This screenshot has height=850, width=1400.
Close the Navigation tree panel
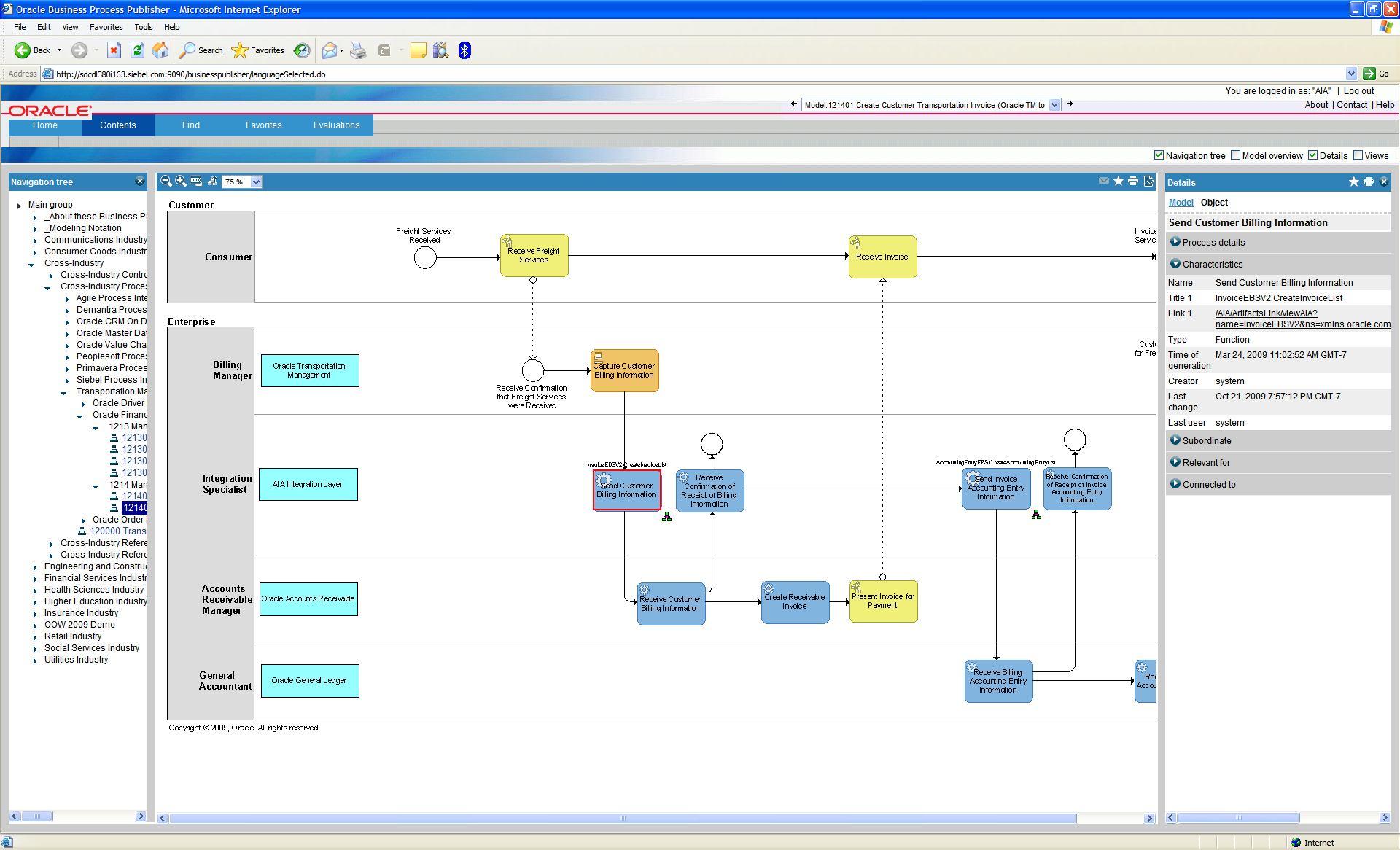(x=139, y=182)
